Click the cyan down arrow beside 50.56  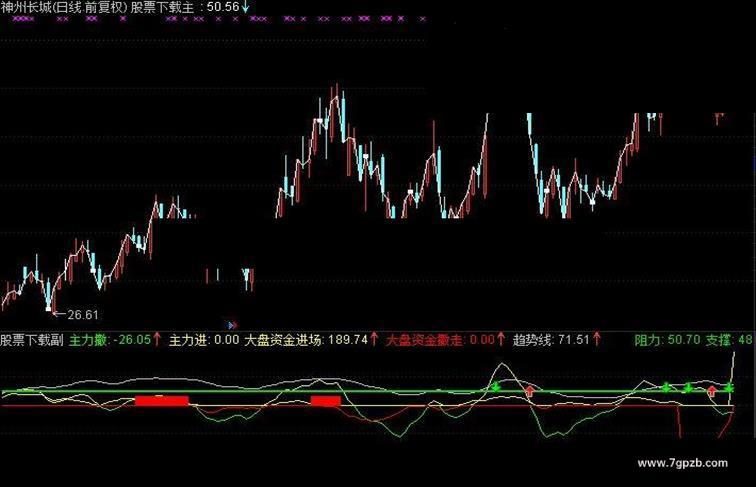[x=245, y=7]
